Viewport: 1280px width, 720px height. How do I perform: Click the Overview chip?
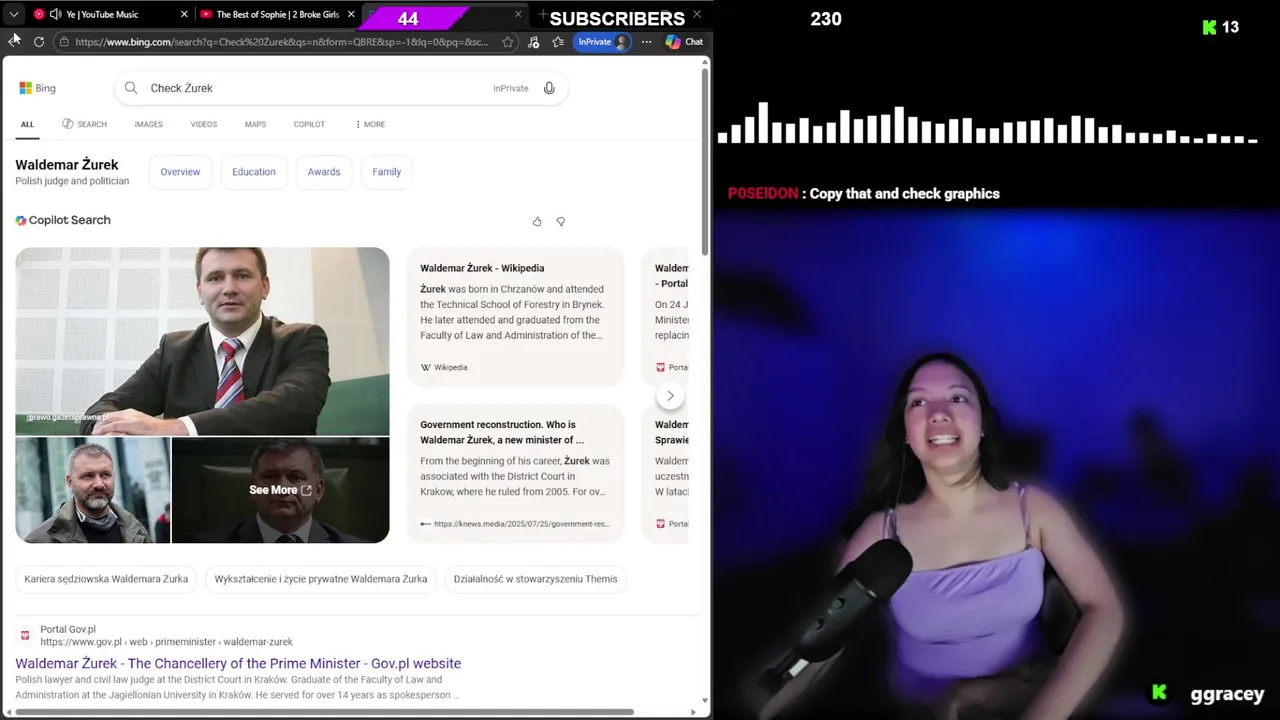point(180,172)
